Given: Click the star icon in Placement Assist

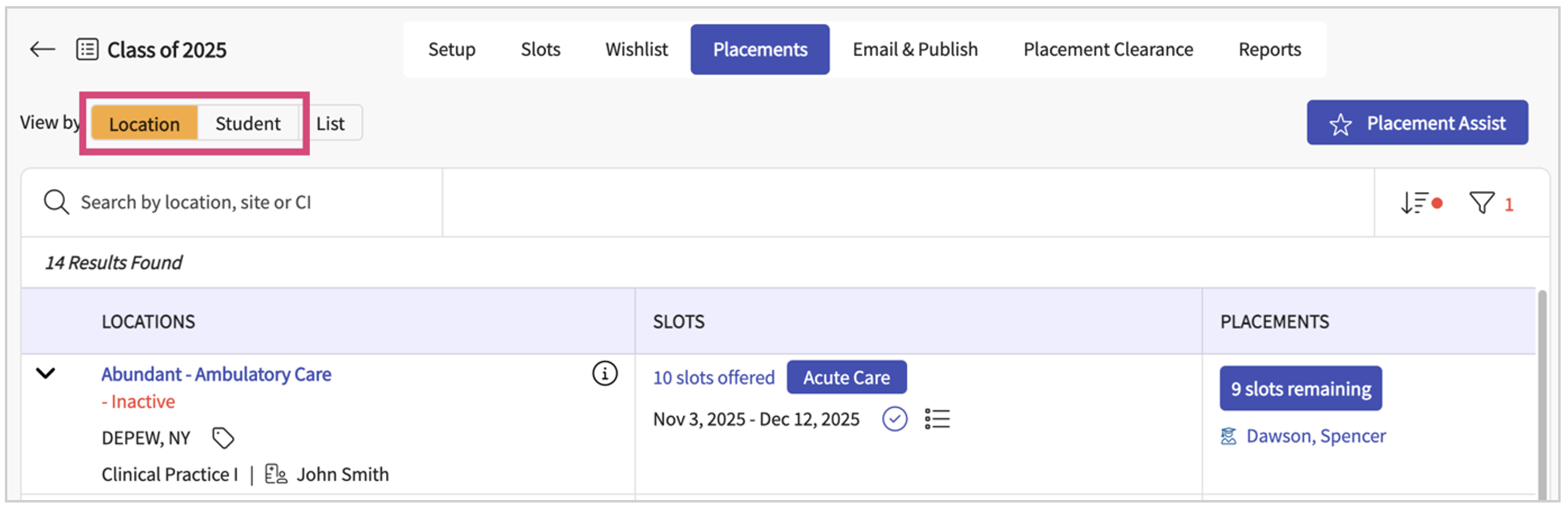Looking at the screenshot, I should [1340, 124].
